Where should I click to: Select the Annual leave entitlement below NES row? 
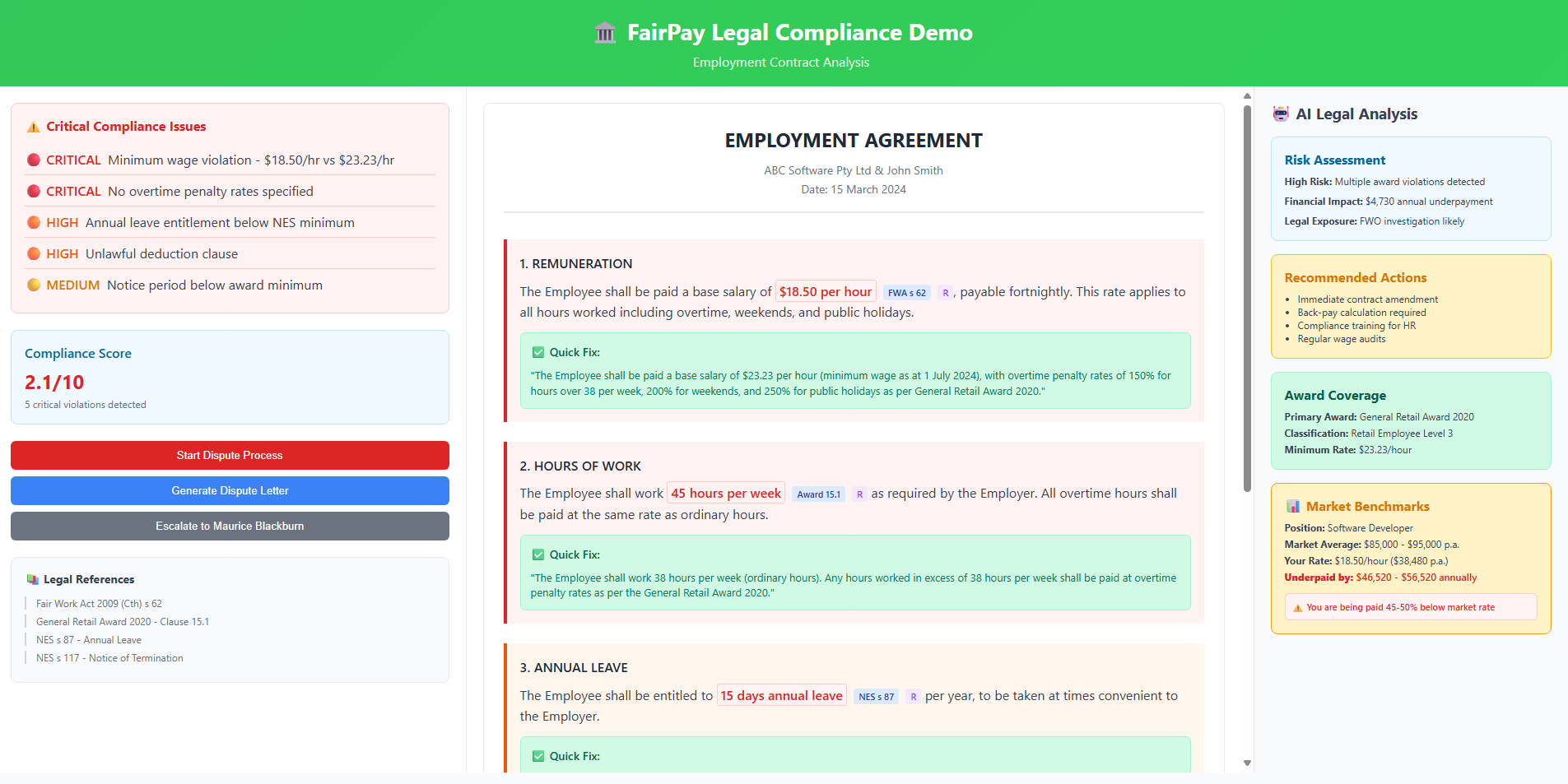pyautogui.click(x=230, y=222)
